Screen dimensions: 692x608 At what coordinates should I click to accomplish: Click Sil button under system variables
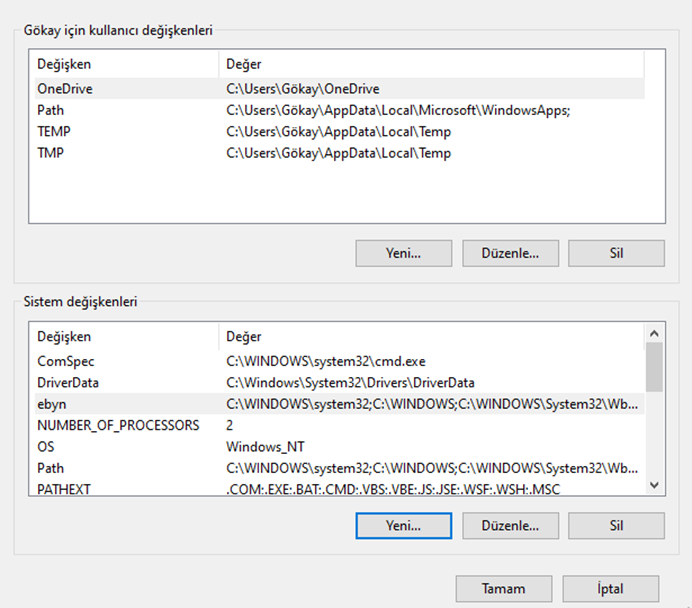pyautogui.click(x=616, y=525)
